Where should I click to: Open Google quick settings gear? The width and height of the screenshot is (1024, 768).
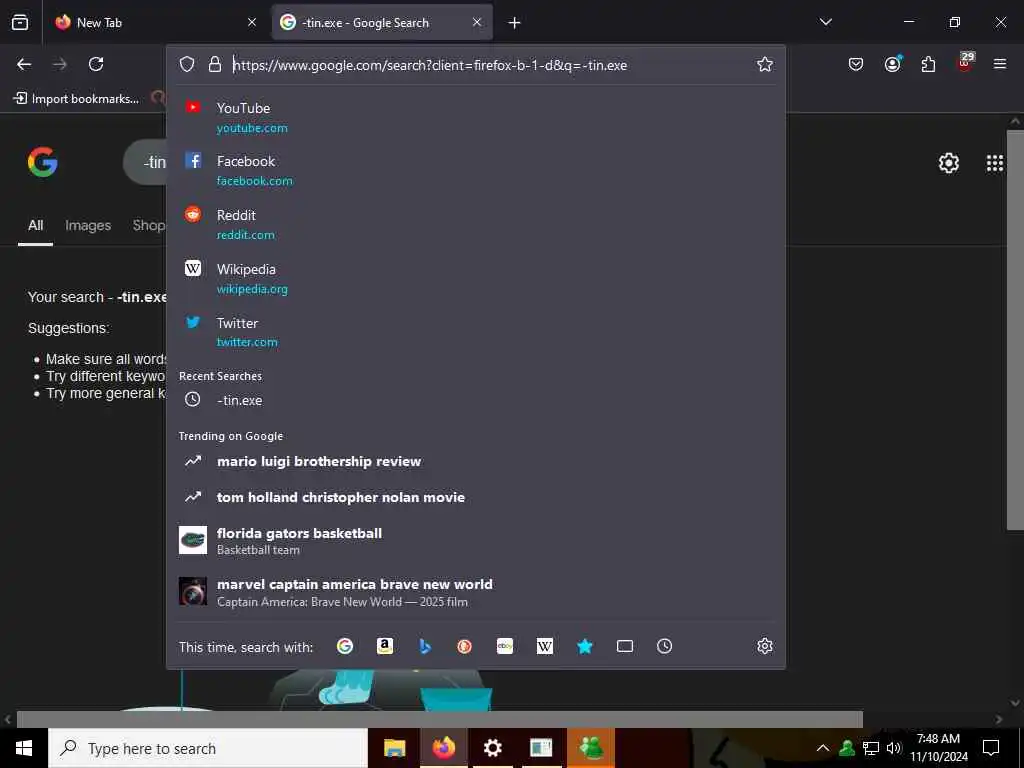[x=948, y=163]
